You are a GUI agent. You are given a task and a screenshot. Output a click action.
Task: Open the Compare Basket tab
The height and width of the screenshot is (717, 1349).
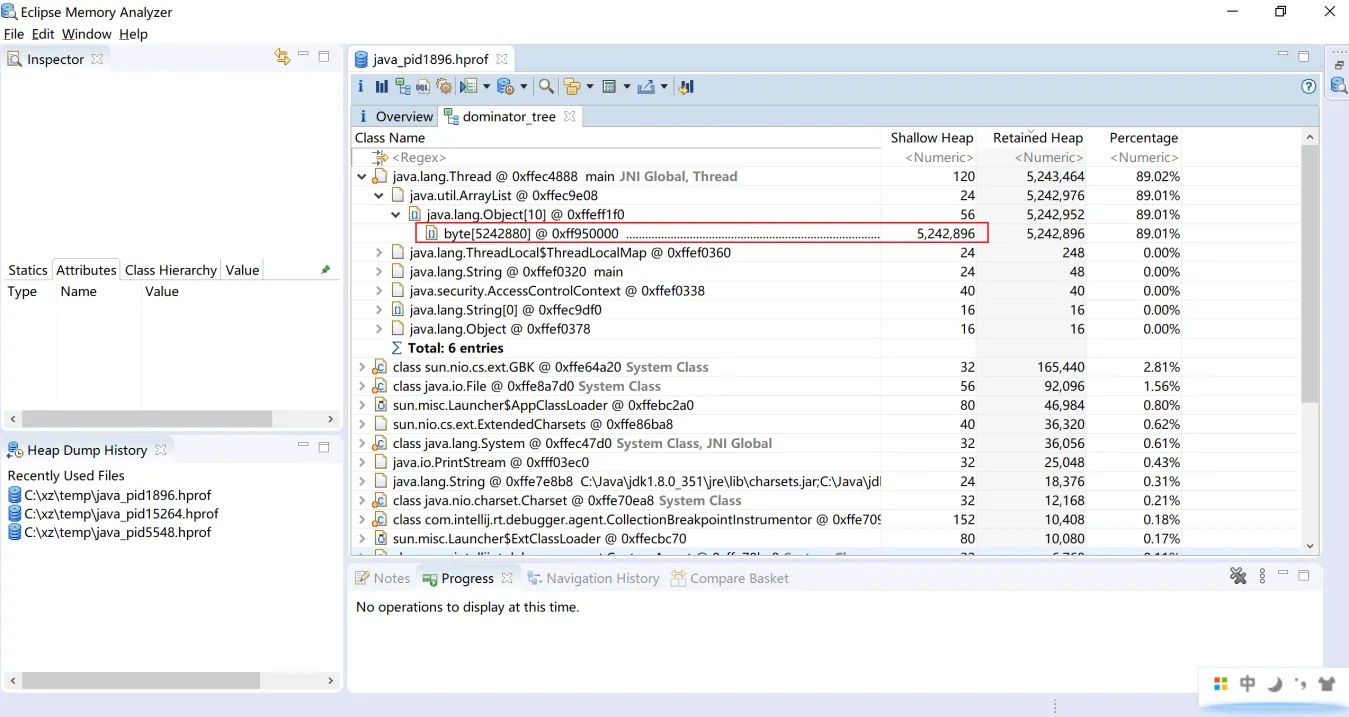point(730,578)
